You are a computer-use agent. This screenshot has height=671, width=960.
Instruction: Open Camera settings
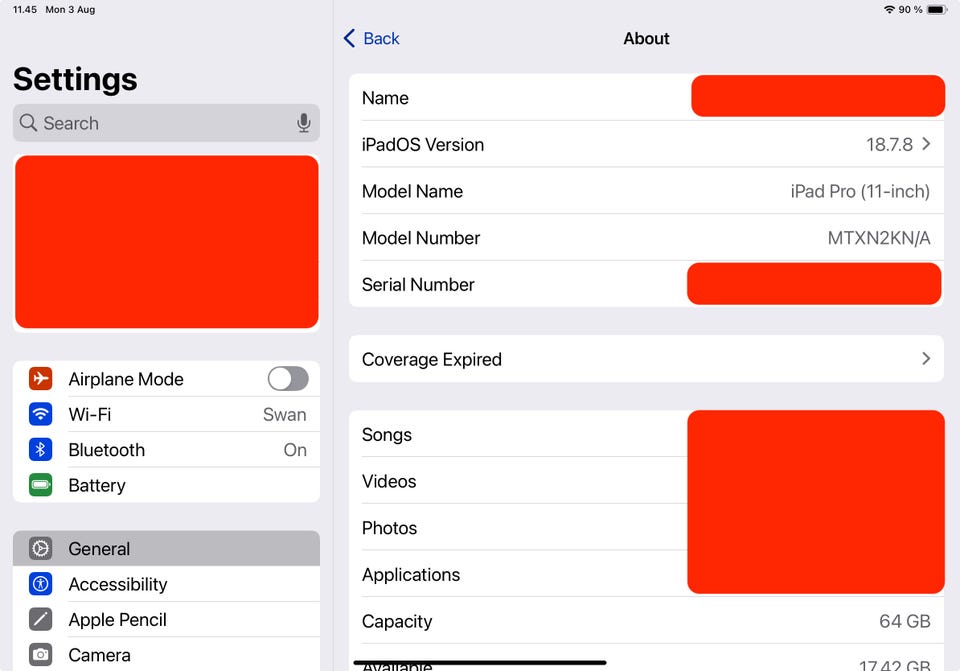pos(167,655)
